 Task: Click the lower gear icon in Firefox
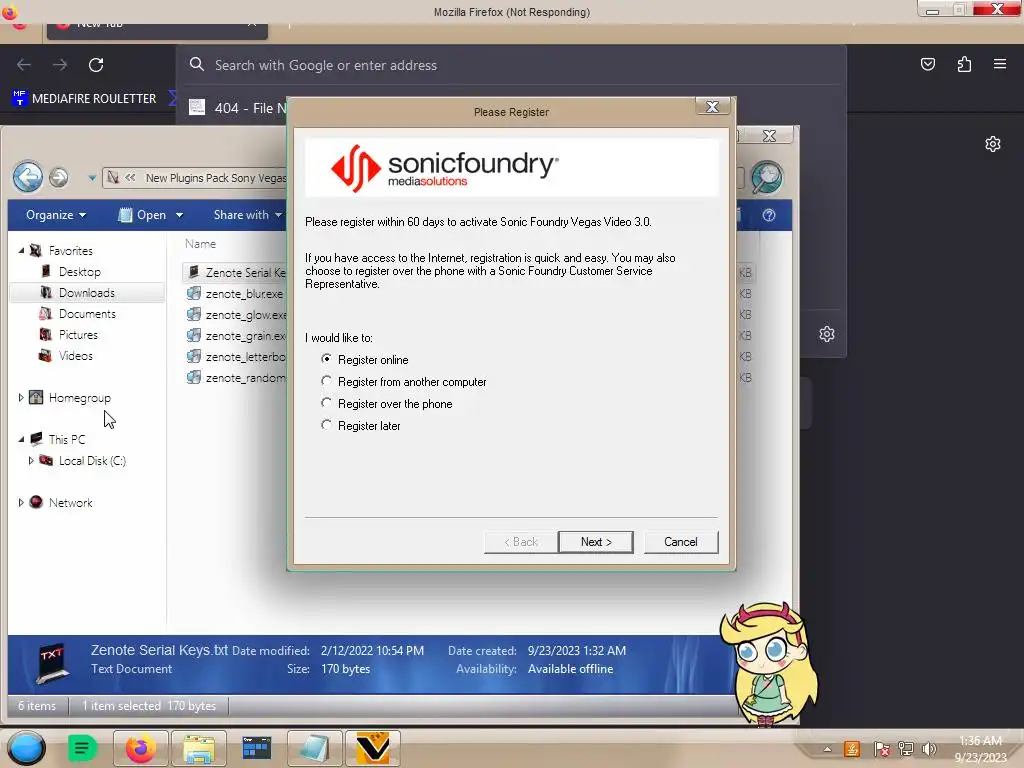pyautogui.click(x=827, y=334)
